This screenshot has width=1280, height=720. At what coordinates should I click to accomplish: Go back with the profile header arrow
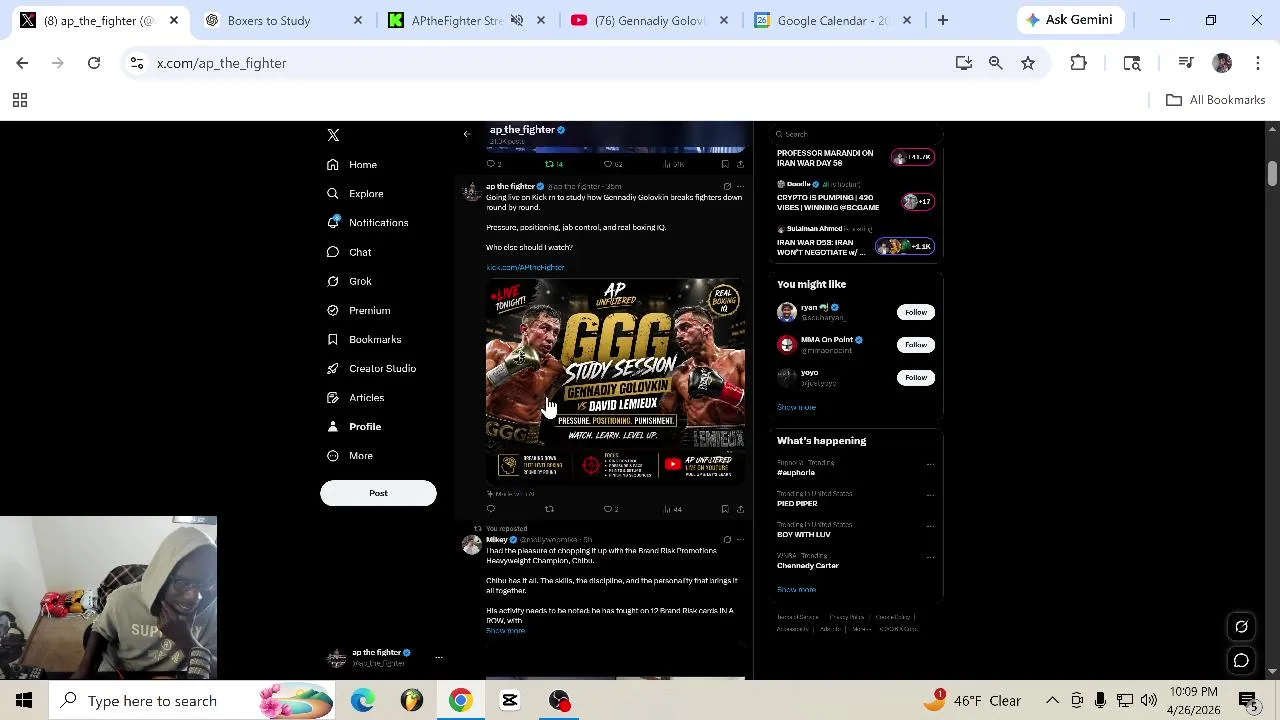467,134
